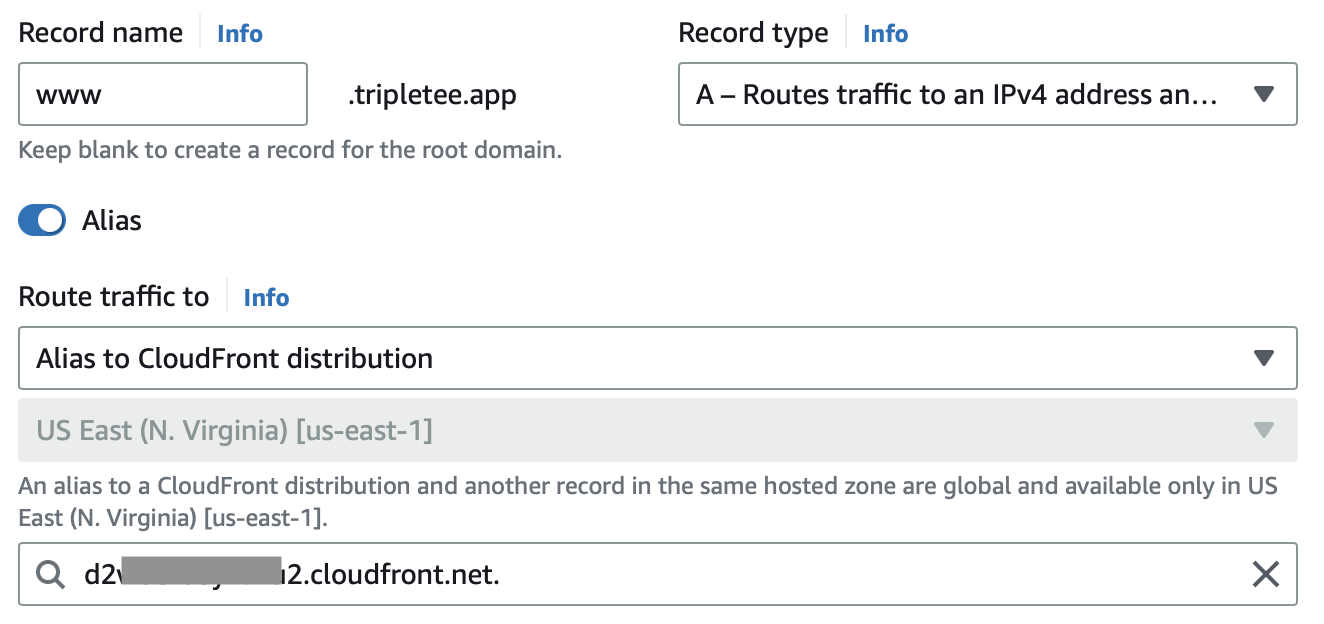Viewport: 1324px width, 624px height.
Task: Click the "Record name" field label
Action: coord(101,33)
